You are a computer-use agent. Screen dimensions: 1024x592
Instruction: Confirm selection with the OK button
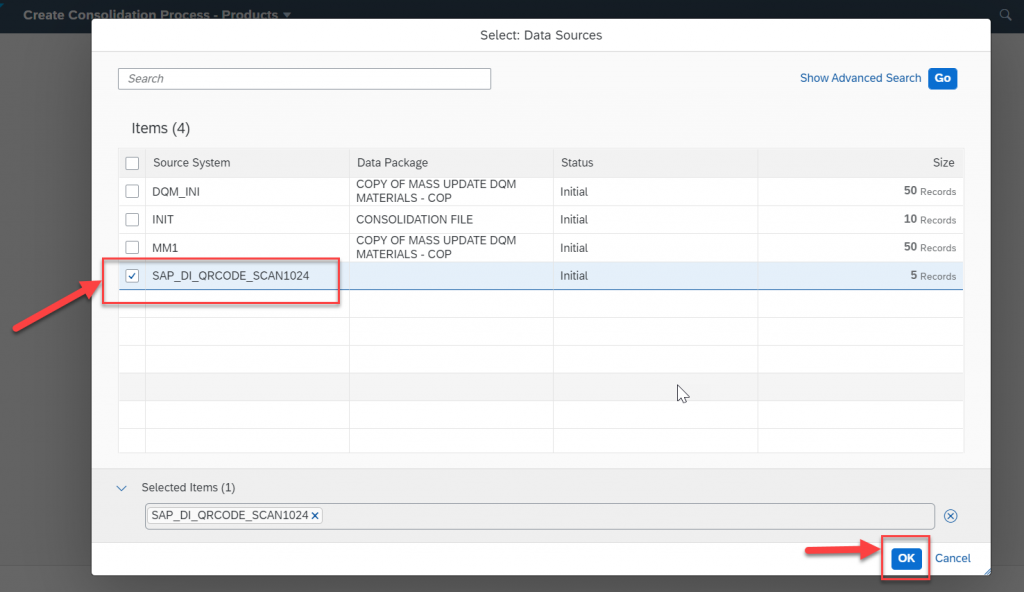coord(906,558)
